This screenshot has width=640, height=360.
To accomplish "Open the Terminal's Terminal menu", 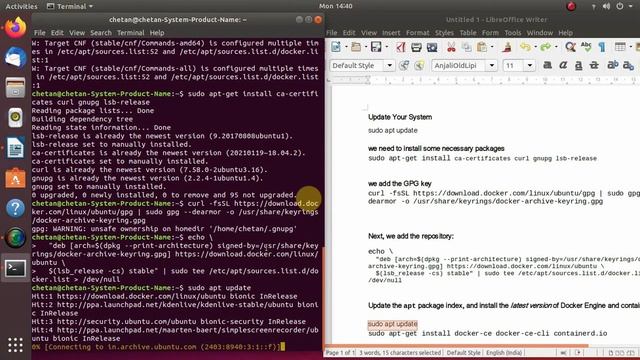I will click(131, 33).
